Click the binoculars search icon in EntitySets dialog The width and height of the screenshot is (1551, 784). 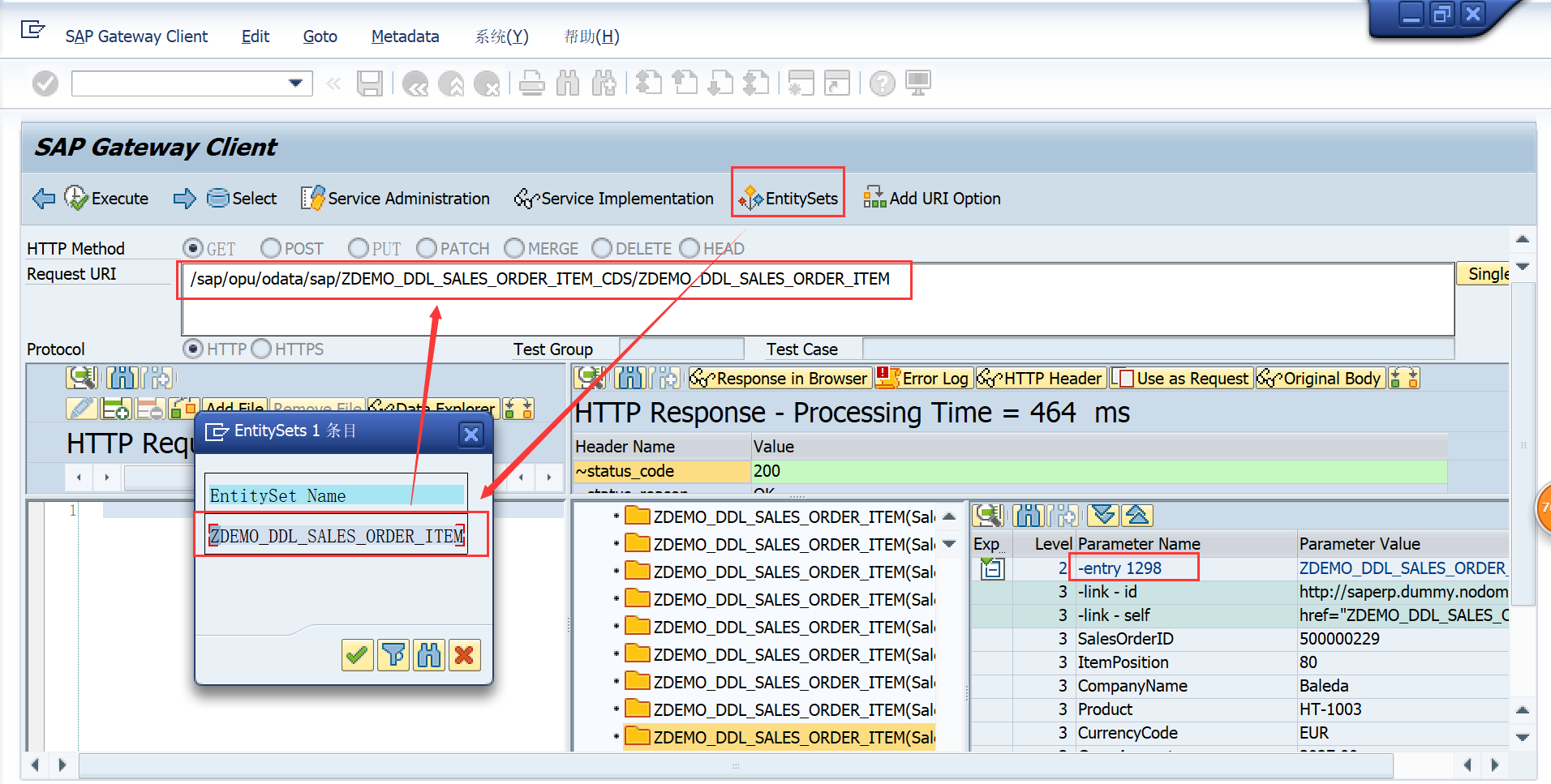point(429,654)
